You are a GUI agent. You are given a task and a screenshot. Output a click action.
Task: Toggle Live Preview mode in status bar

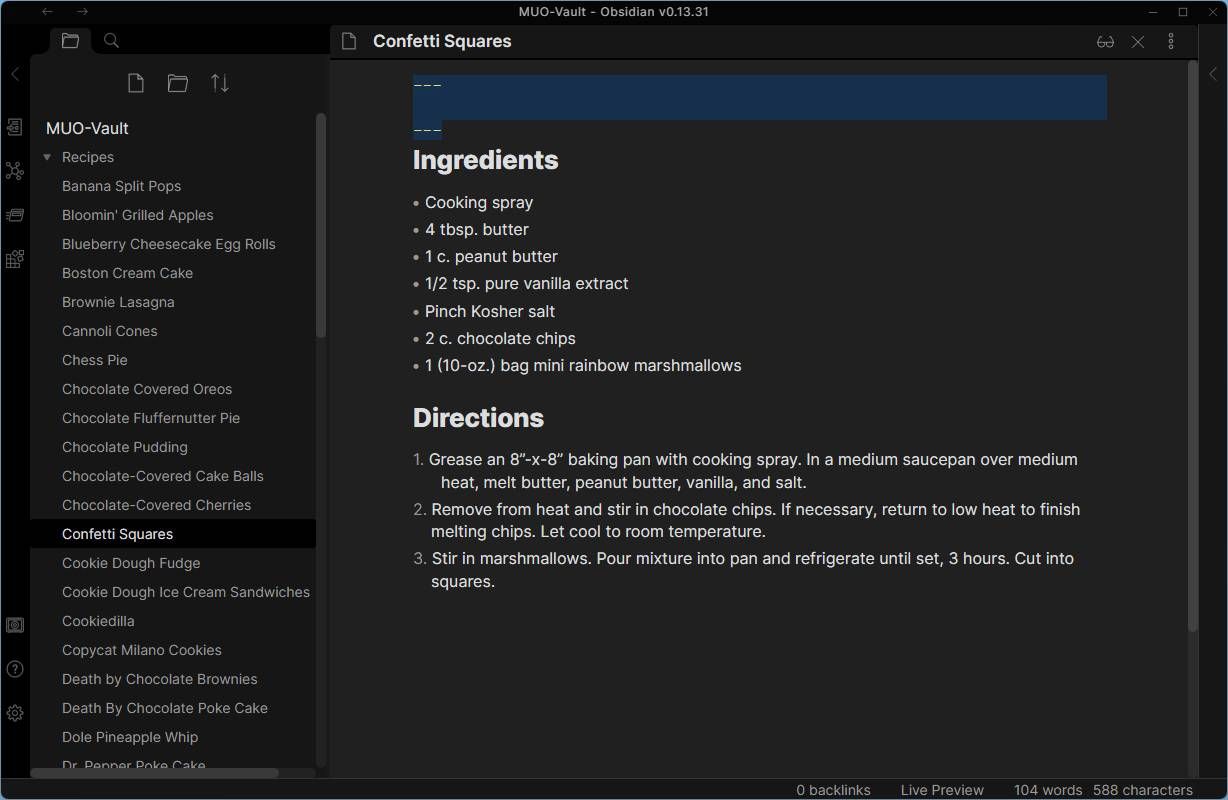coord(942,790)
